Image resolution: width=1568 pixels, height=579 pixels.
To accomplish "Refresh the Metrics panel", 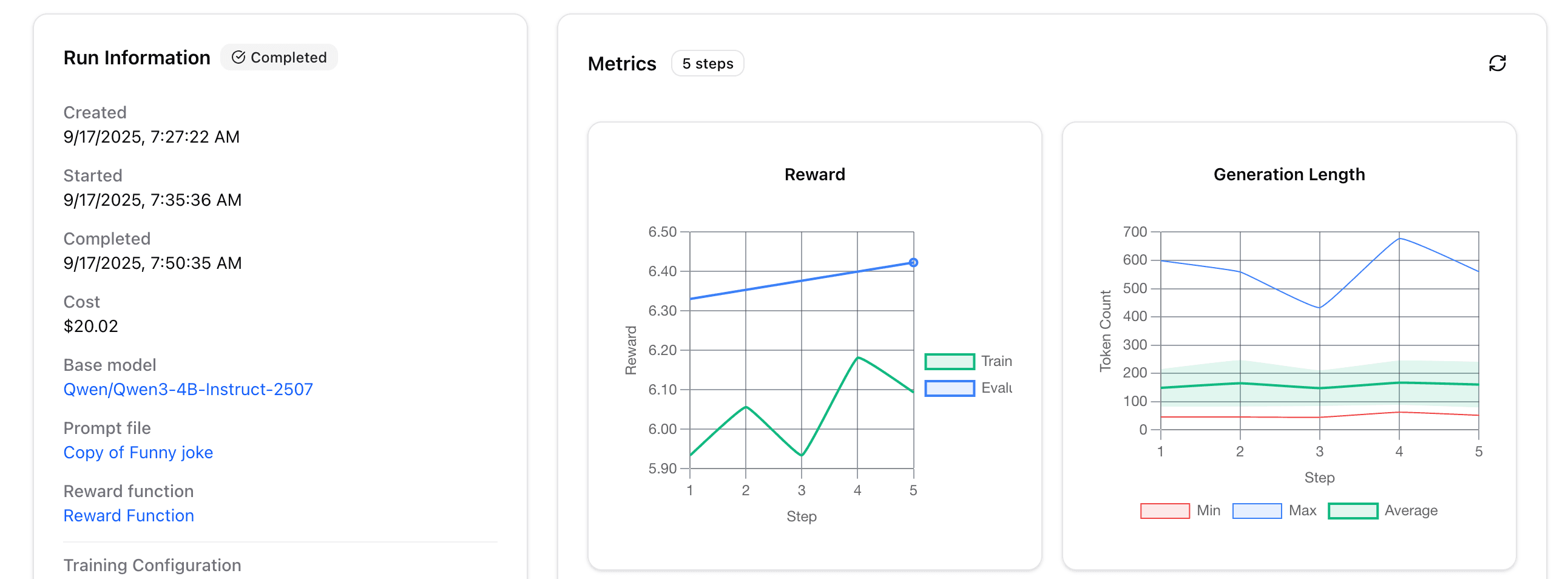I will pyautogui.click(x=1498, y=63).
